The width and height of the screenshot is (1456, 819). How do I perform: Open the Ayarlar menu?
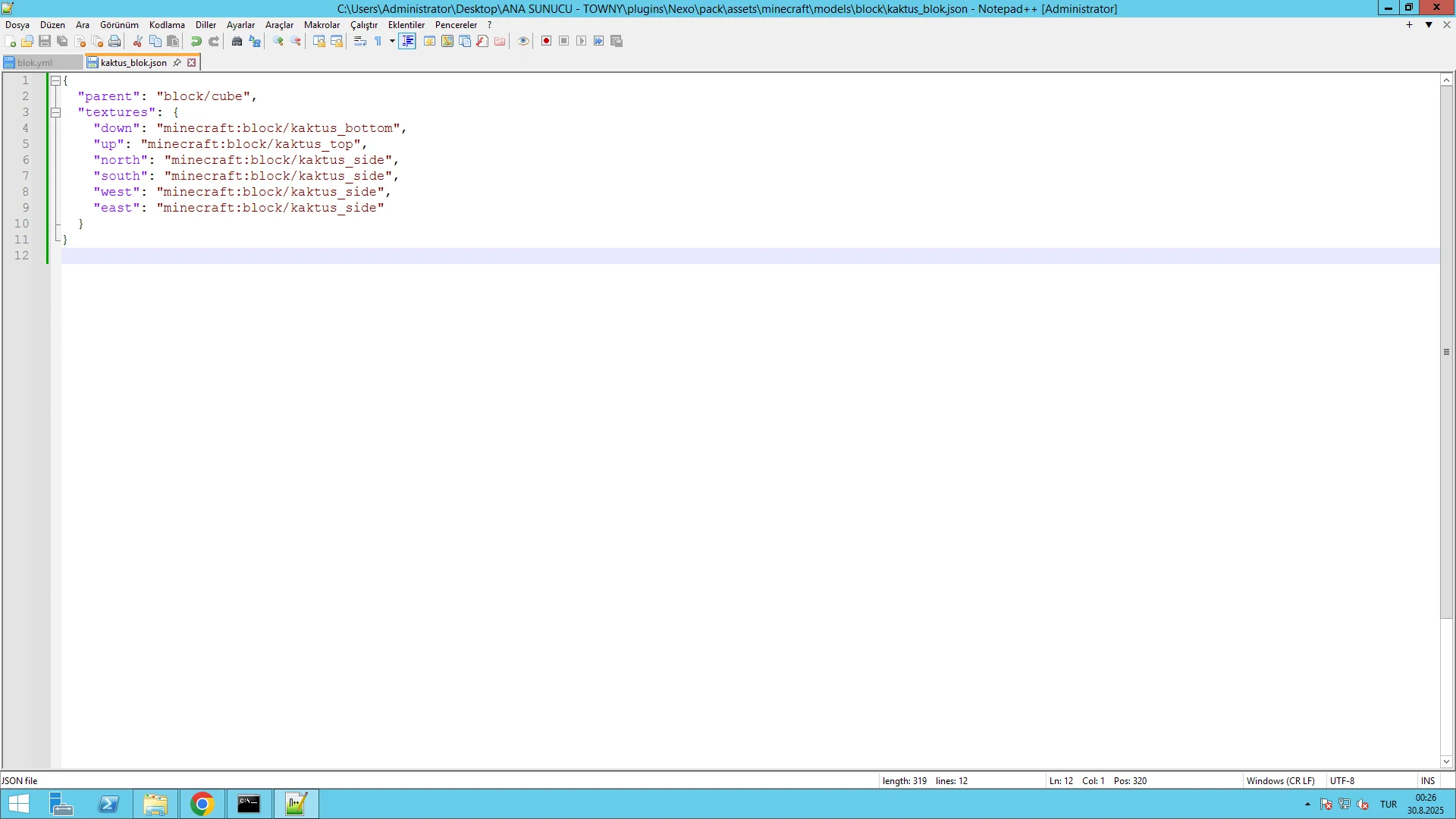[241, 25]
